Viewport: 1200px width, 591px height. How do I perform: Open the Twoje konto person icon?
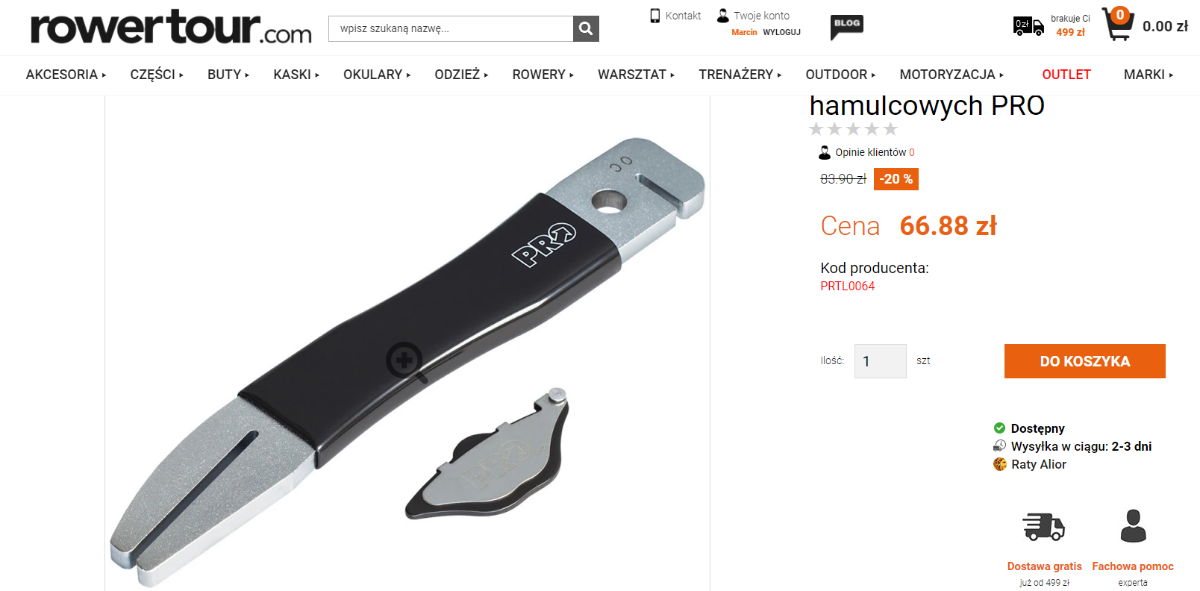point(723,15)
